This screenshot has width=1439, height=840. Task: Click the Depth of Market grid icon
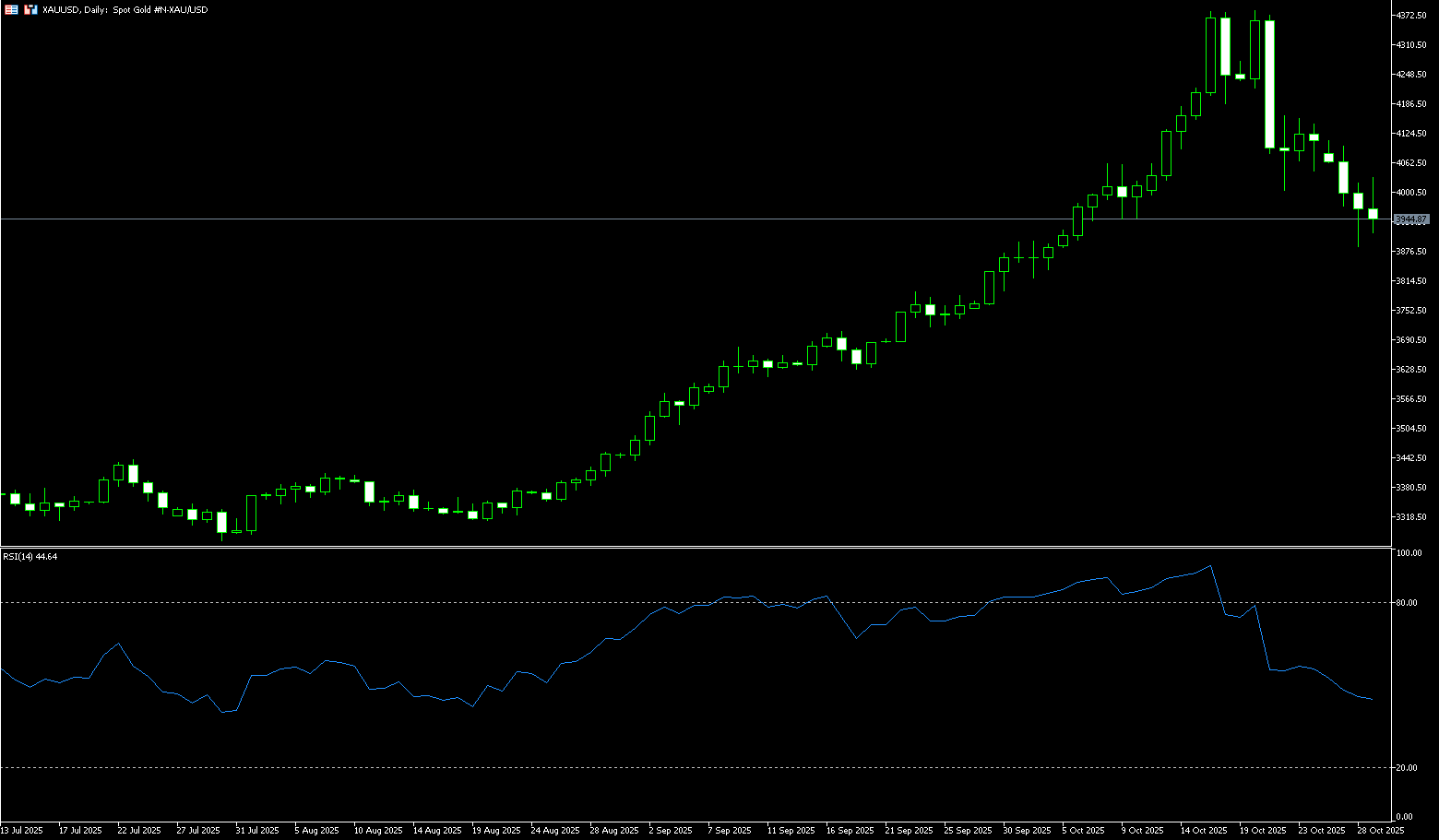pyautogui.click(x=11, y=9)
